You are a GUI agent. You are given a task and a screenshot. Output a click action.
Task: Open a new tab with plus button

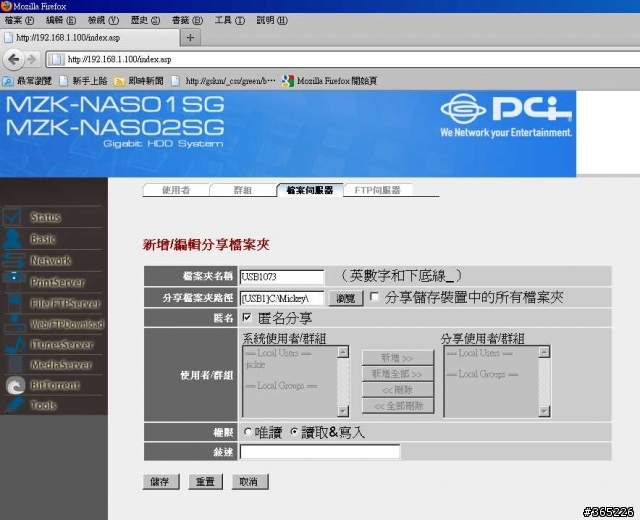coord(190,38)
